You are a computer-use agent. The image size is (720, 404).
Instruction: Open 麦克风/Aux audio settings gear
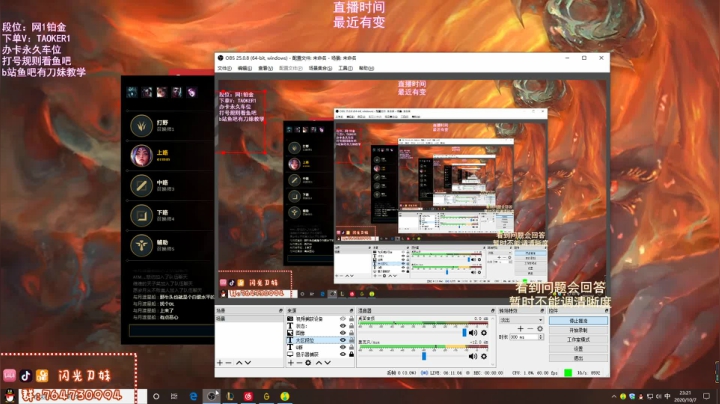point(484,356)
